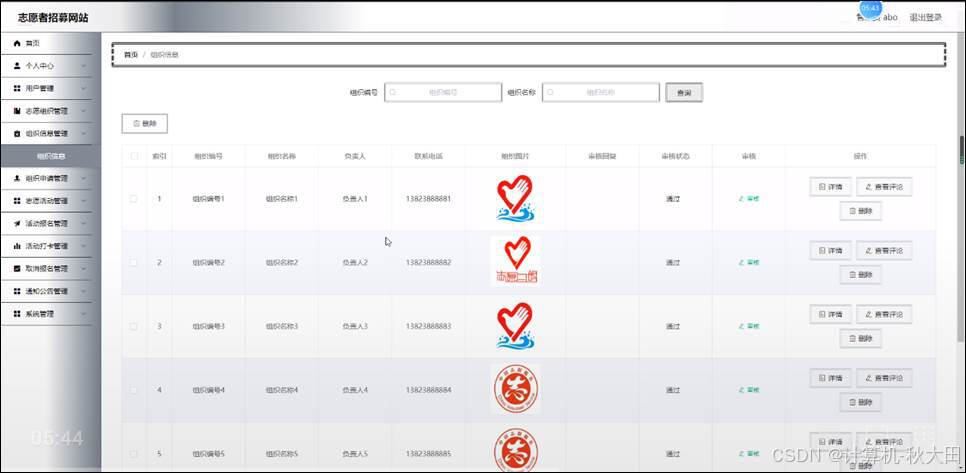The image size is (966, 473).
Task: Click phone number 13823888881
Action: click(428, 199)
